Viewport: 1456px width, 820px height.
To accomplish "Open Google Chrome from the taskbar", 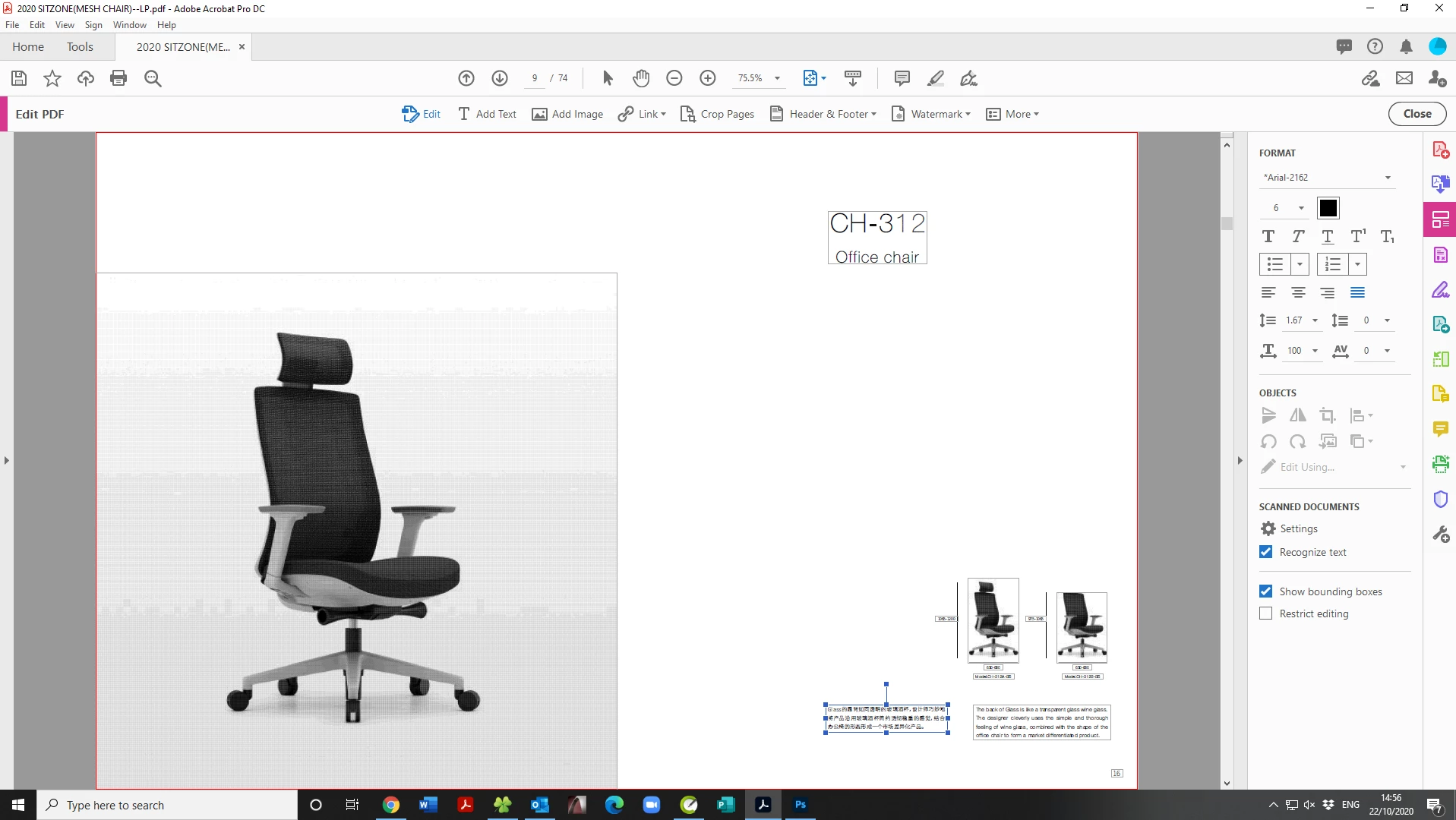I will pos(390,805).
